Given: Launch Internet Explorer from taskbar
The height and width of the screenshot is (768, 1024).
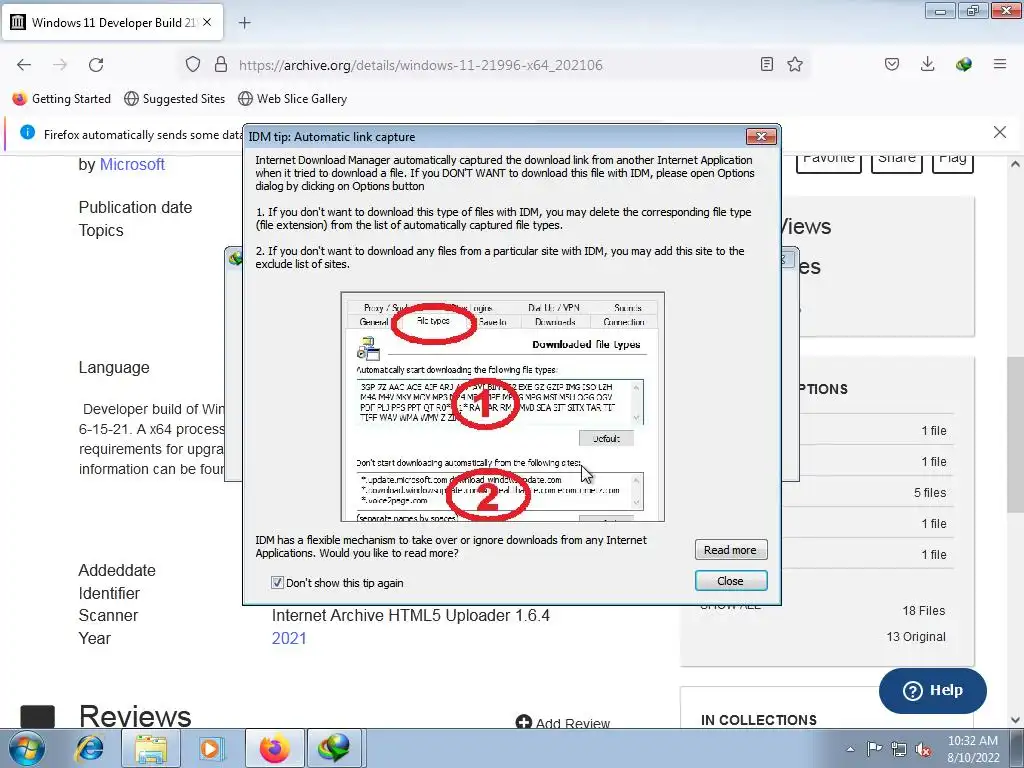Looking at the screenshot, I should pyautogui.click(x=89, y=748).
